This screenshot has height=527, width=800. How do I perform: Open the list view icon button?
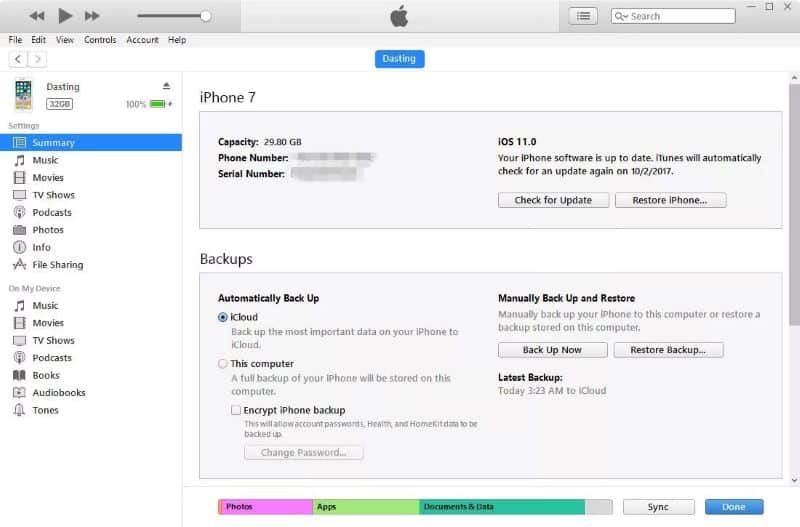(x=583, y=16)
